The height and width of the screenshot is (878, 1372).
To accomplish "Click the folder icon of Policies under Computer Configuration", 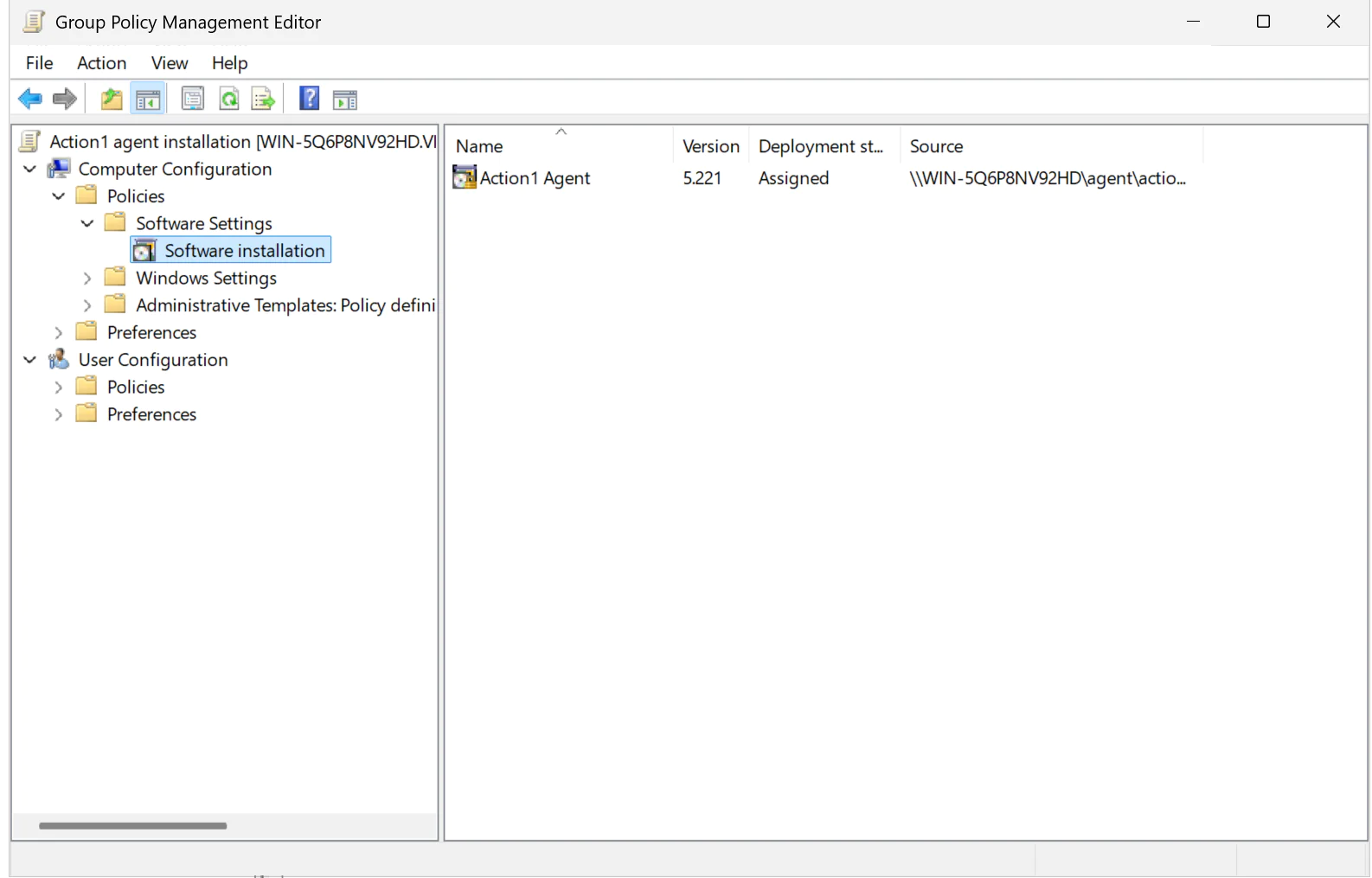I will pyautogui.click(x=87, y=195).
